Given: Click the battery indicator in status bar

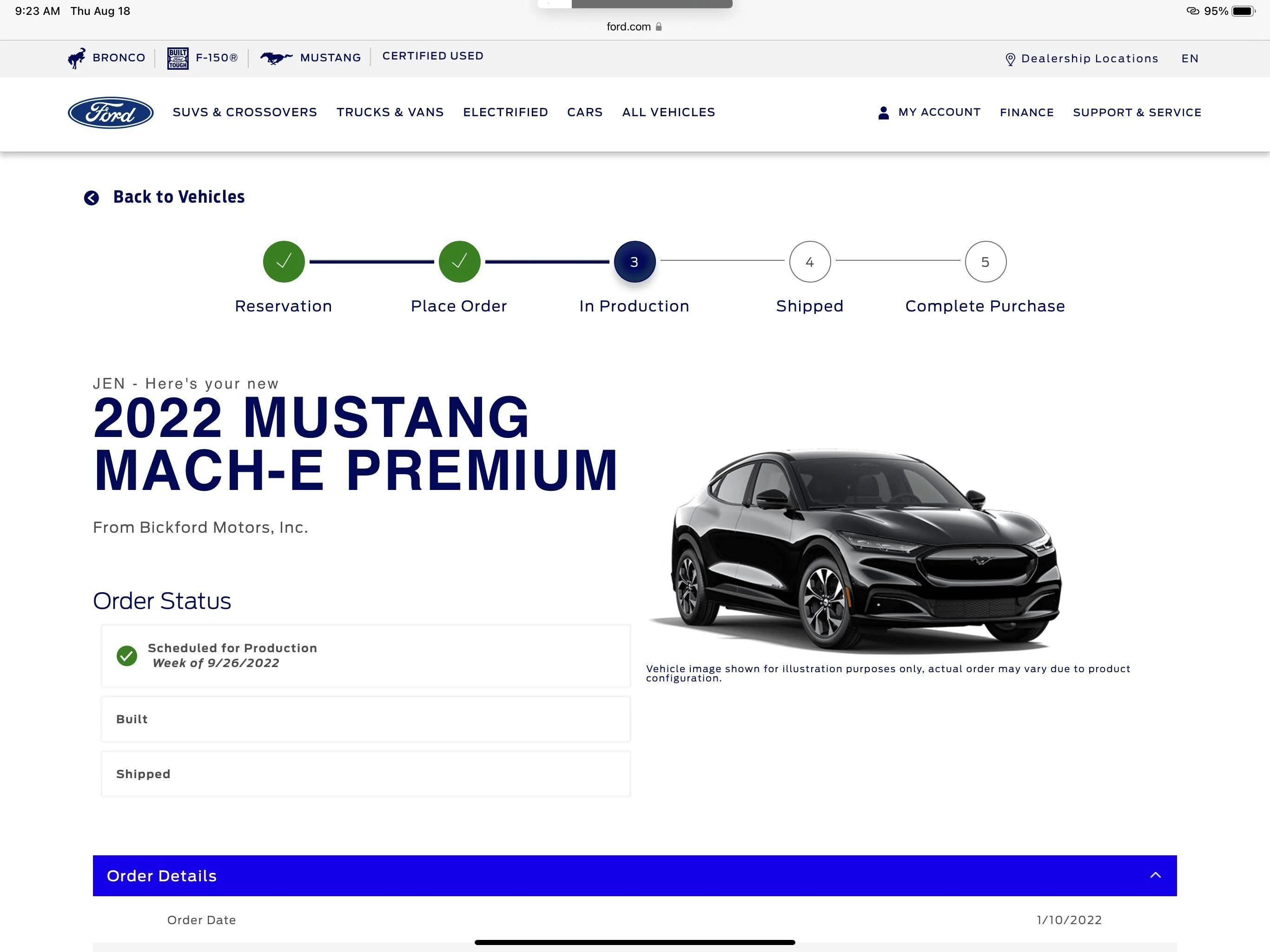Looking at the screenshot, I should [x=1244, y=11].
